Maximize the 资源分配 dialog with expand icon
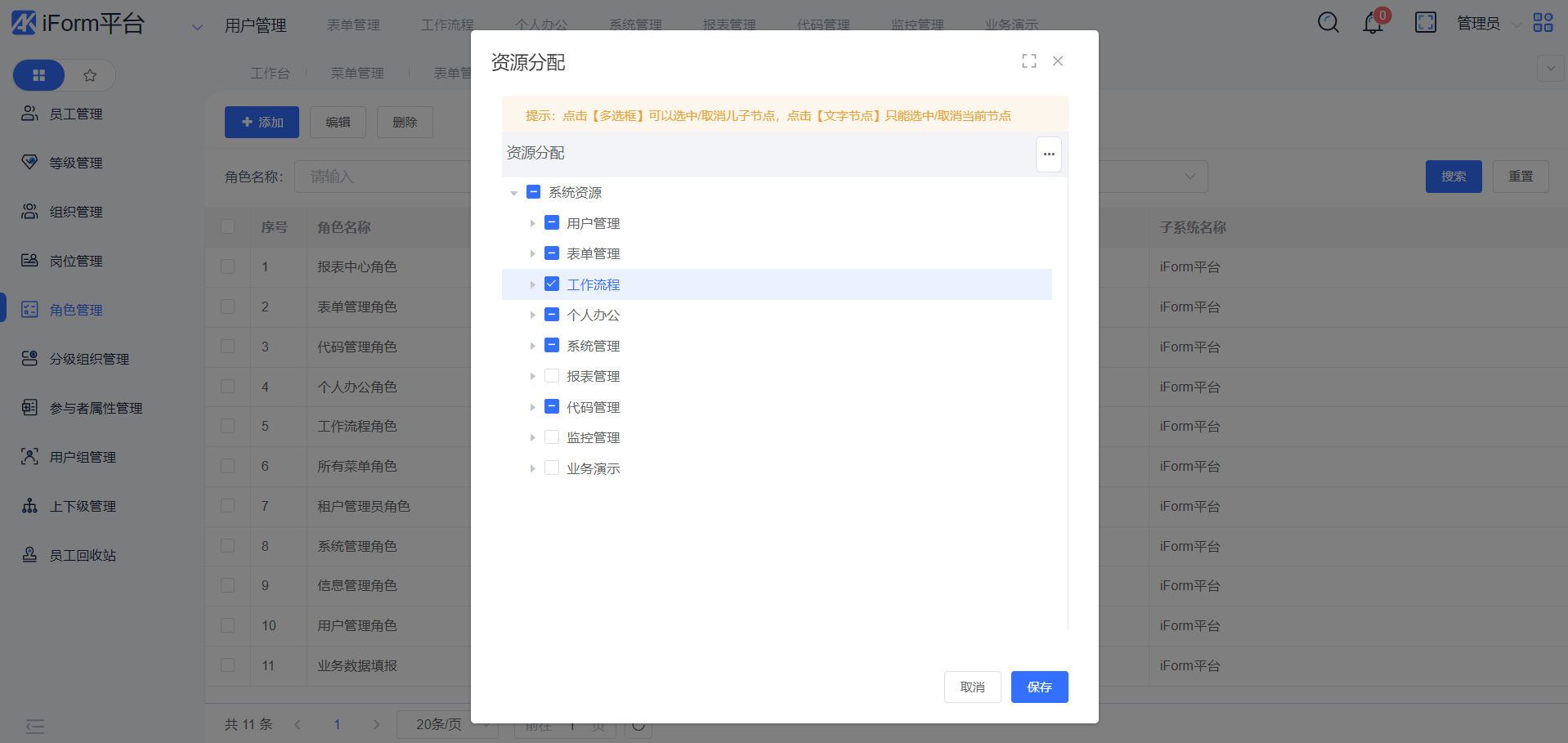The image size is (1568, 743). tap(1028, 61)
